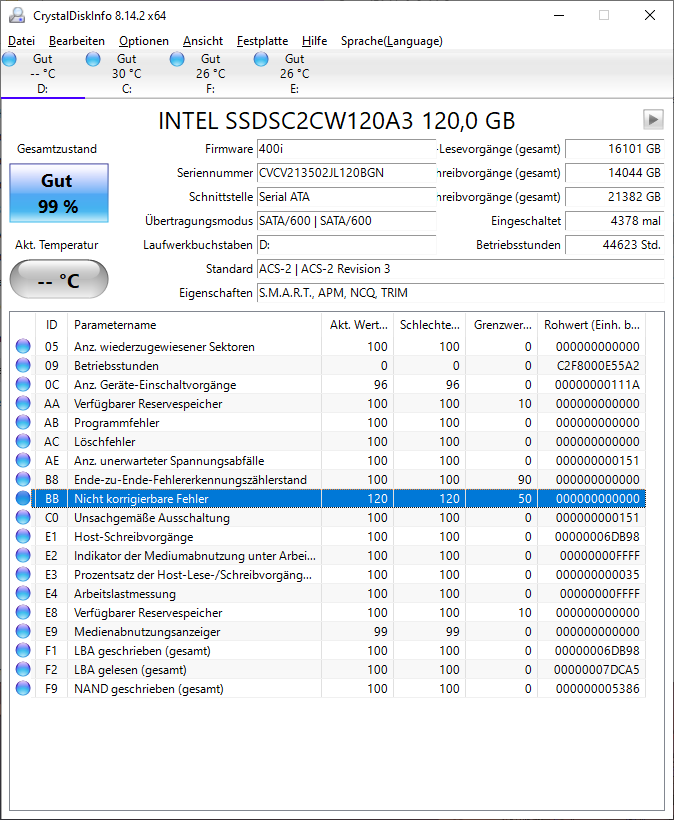Click the Übertragungsmodus SATA/600 field
Screen dimensions: 674x820
click(x=346, y=221)
